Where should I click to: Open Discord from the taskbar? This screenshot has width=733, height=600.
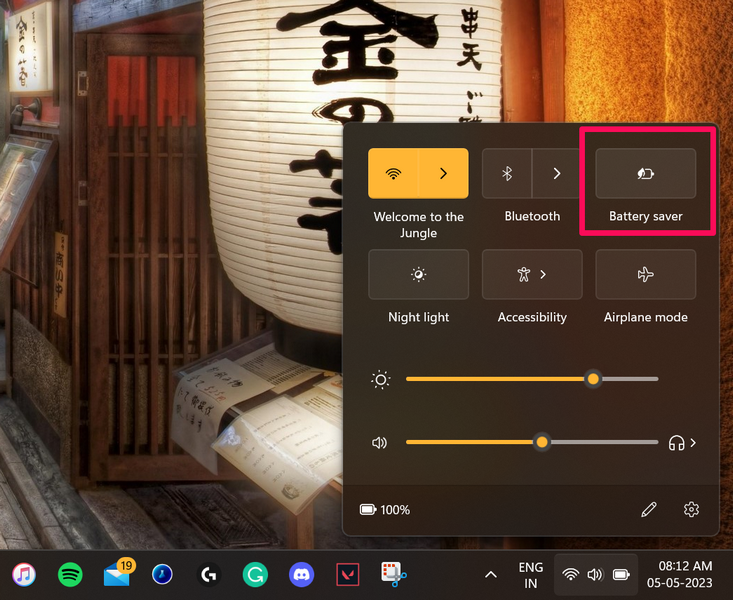pyautogui.click(x=301, y=574)
